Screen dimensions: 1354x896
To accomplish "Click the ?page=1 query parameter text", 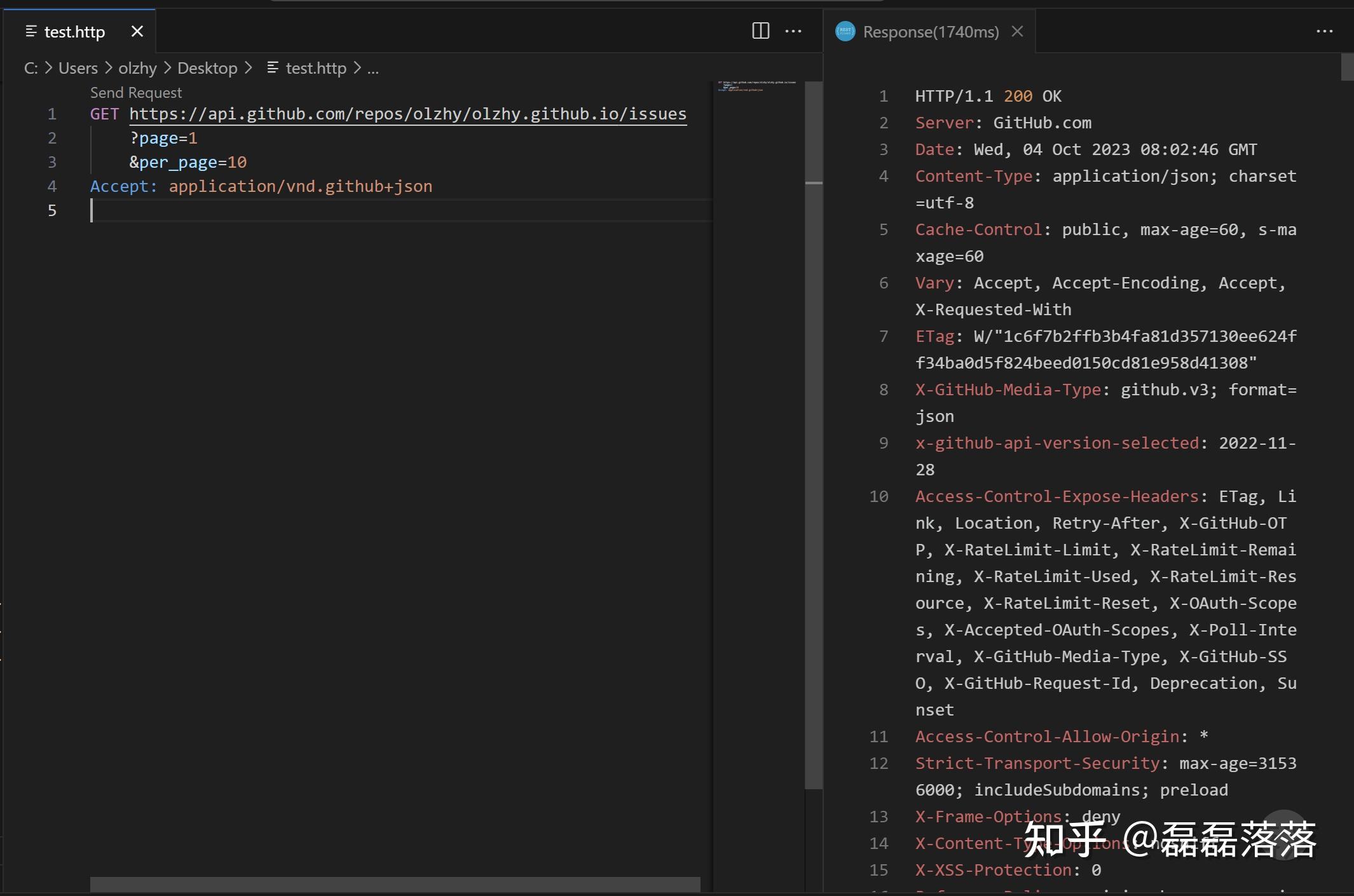I will click(x=163, y=138).
